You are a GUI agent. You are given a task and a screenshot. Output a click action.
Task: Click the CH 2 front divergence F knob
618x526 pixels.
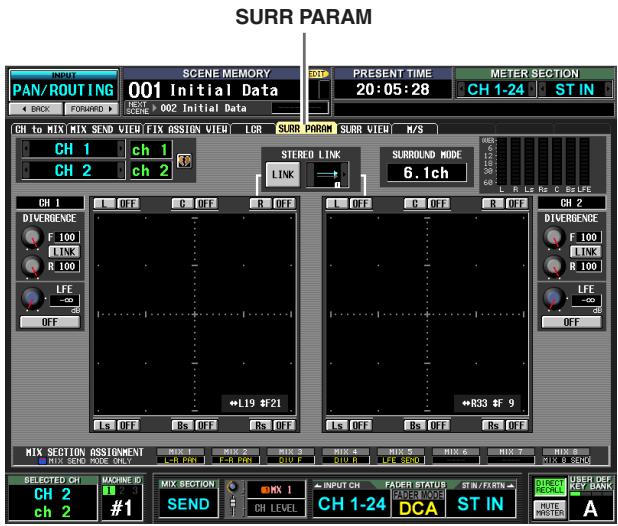[554, 237]
